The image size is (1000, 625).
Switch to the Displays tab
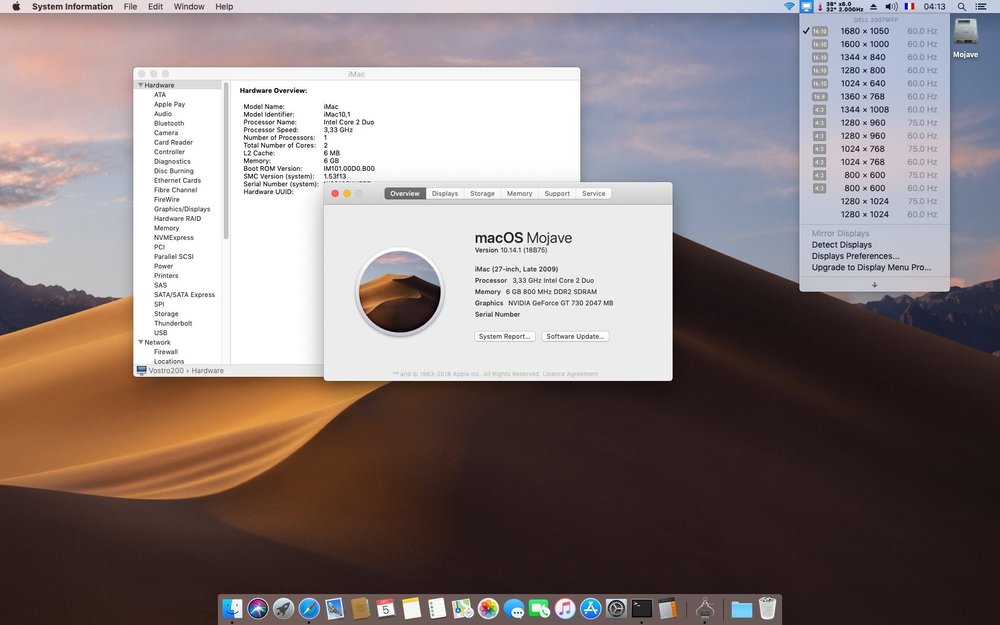click(x=445, y=193)
